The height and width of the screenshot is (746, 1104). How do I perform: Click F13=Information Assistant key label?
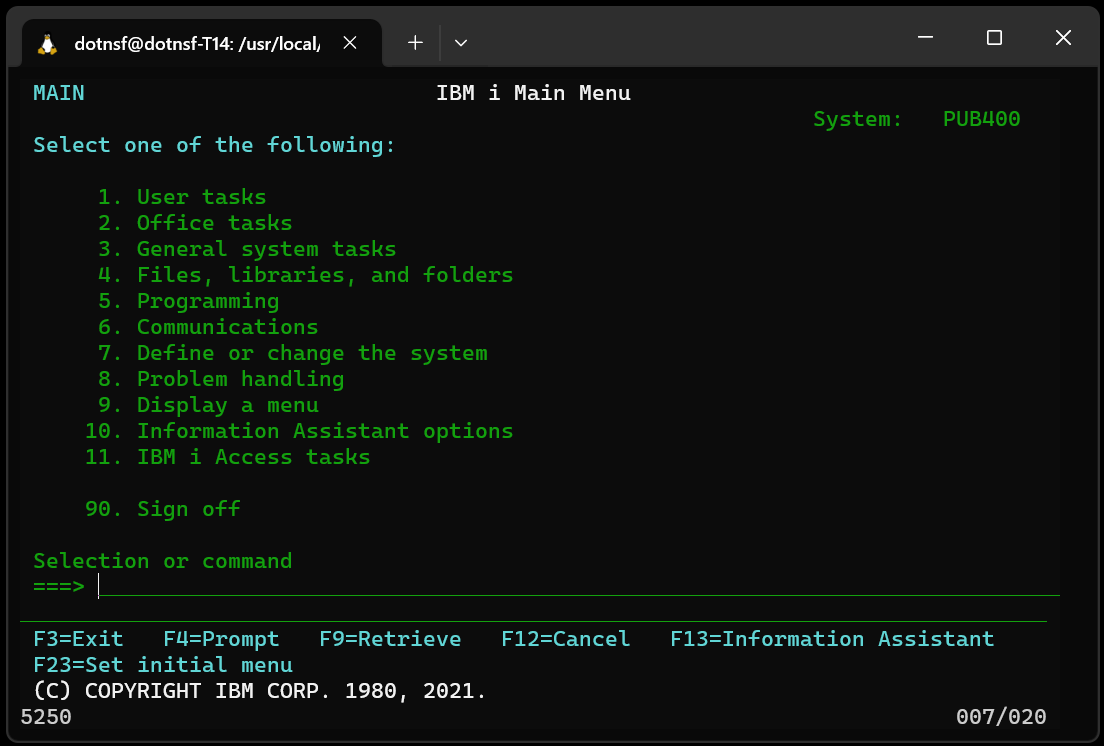832,639
